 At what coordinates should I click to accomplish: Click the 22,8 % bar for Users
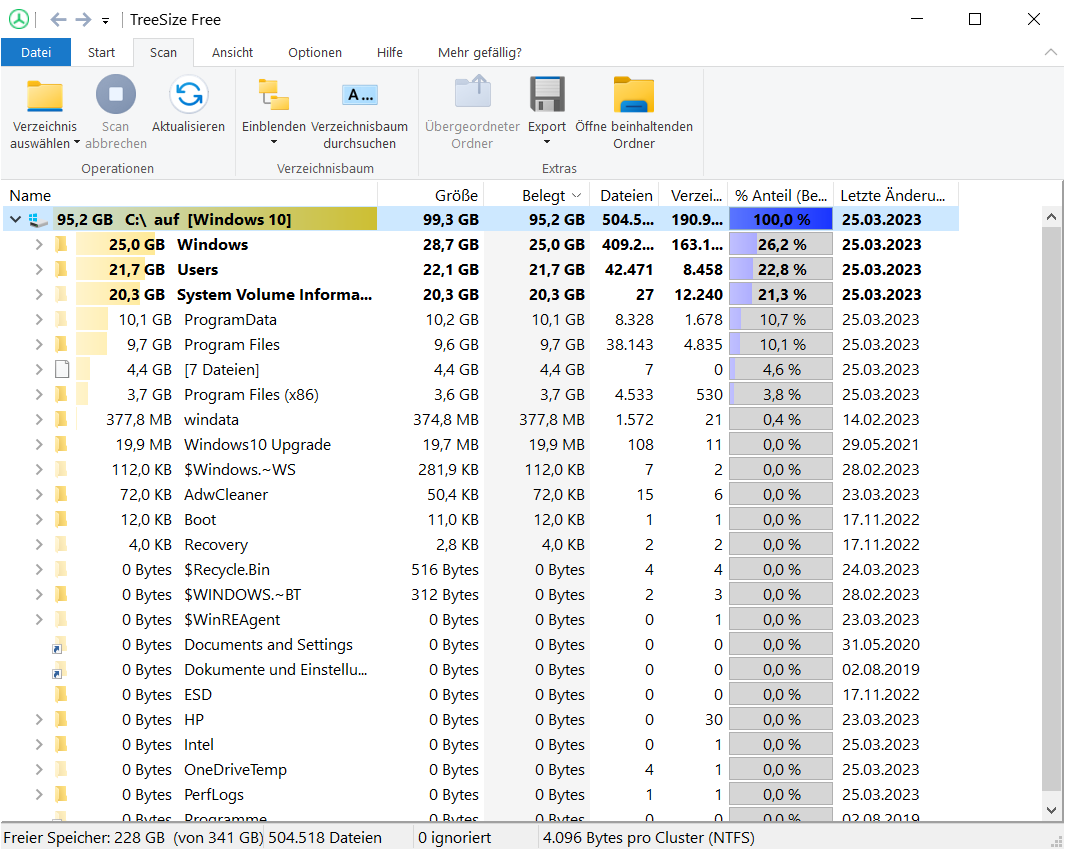coord(781,270)
